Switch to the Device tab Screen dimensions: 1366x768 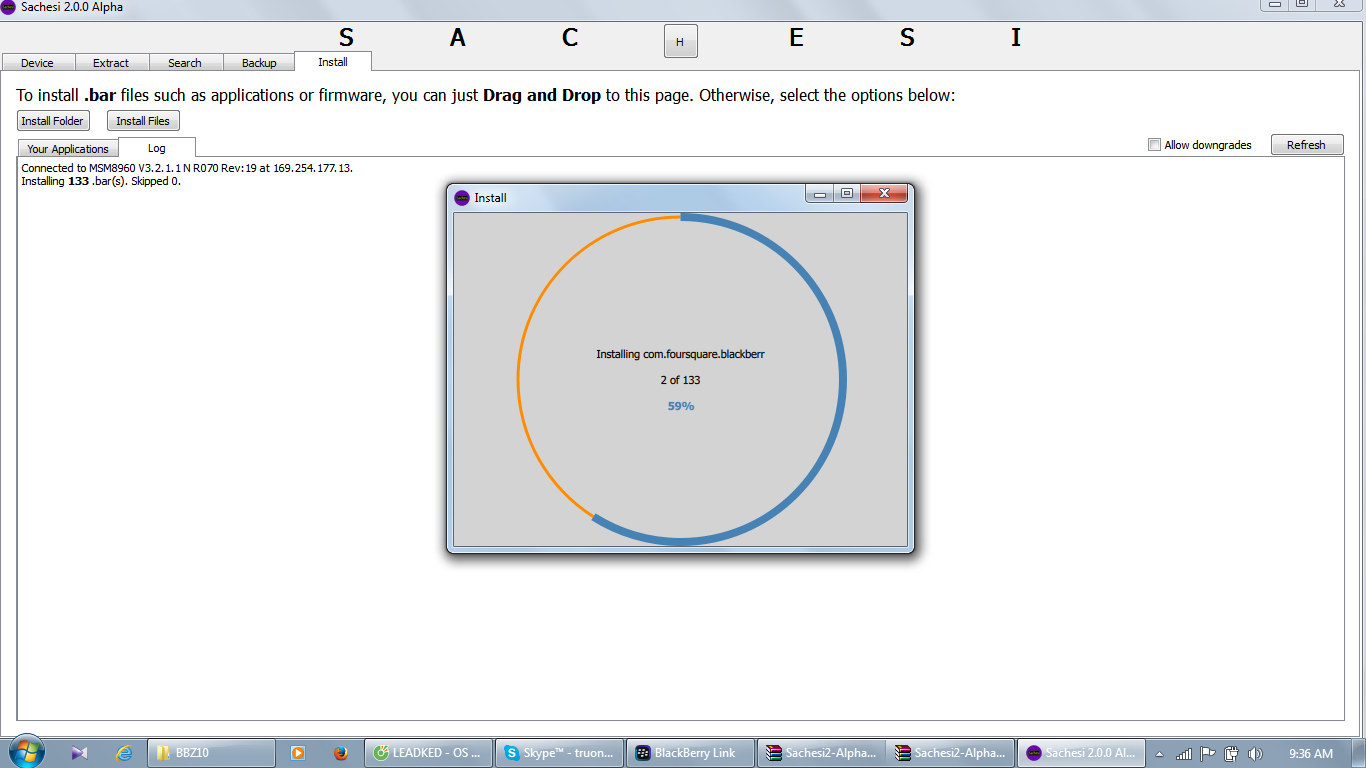[38, 63]
